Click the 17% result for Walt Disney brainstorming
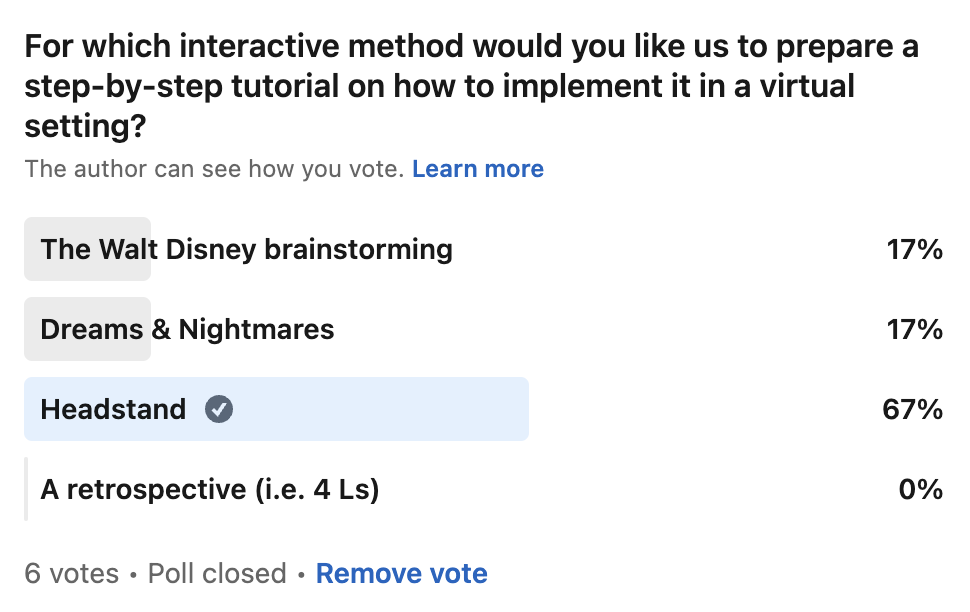Screen dimensions: 970x612 915,249
